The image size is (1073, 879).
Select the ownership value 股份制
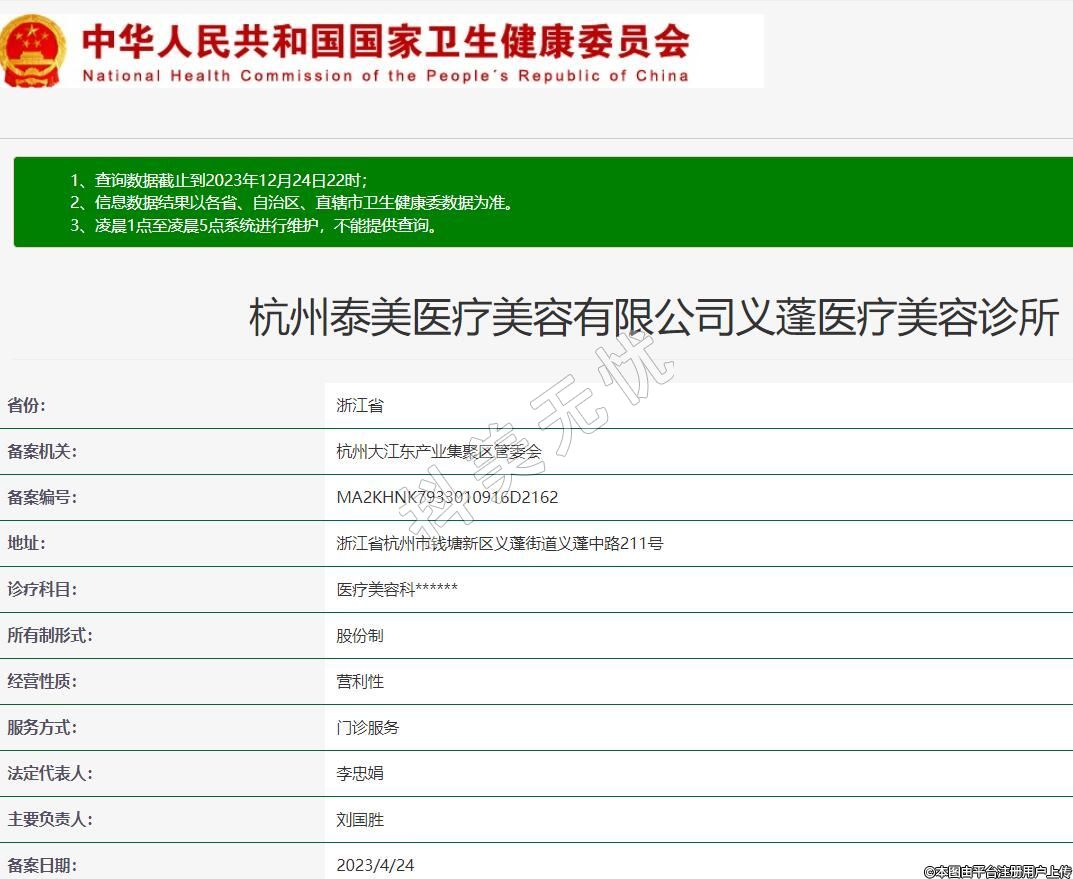pyautogui.click(x=360, y=636)
